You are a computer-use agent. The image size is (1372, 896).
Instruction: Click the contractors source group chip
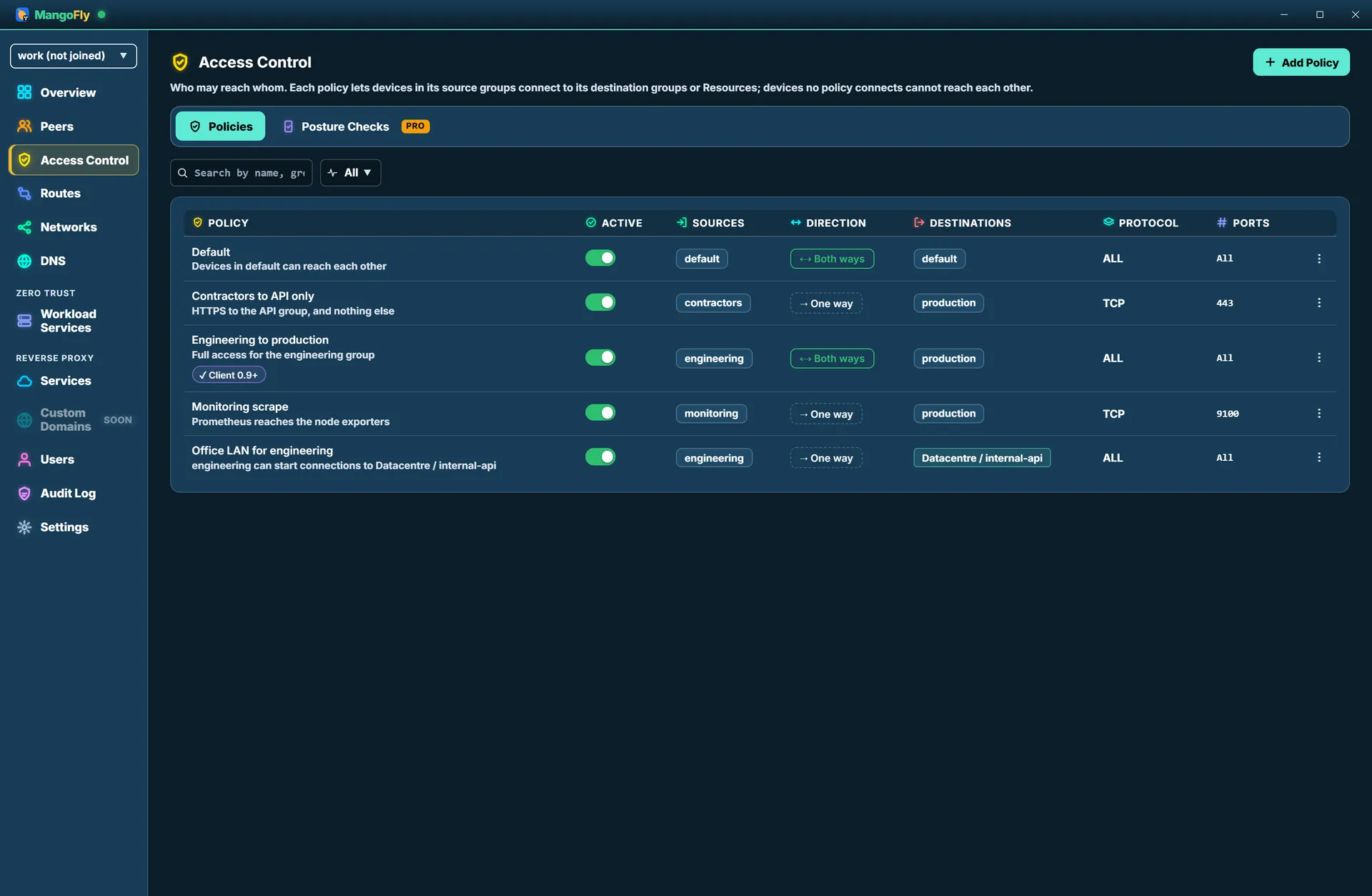[x=712, y=303]
